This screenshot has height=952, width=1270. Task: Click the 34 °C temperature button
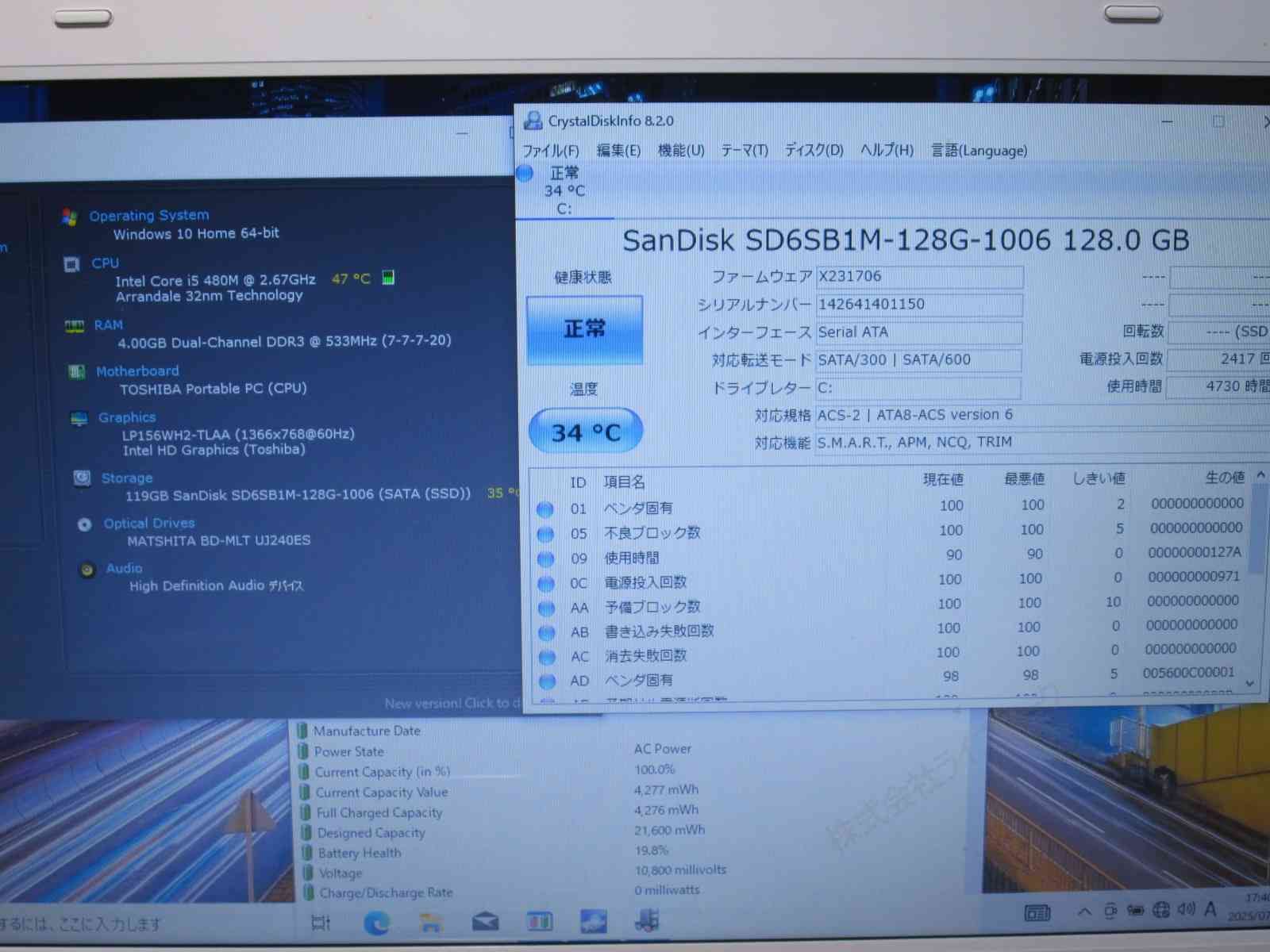coord(586,432)
